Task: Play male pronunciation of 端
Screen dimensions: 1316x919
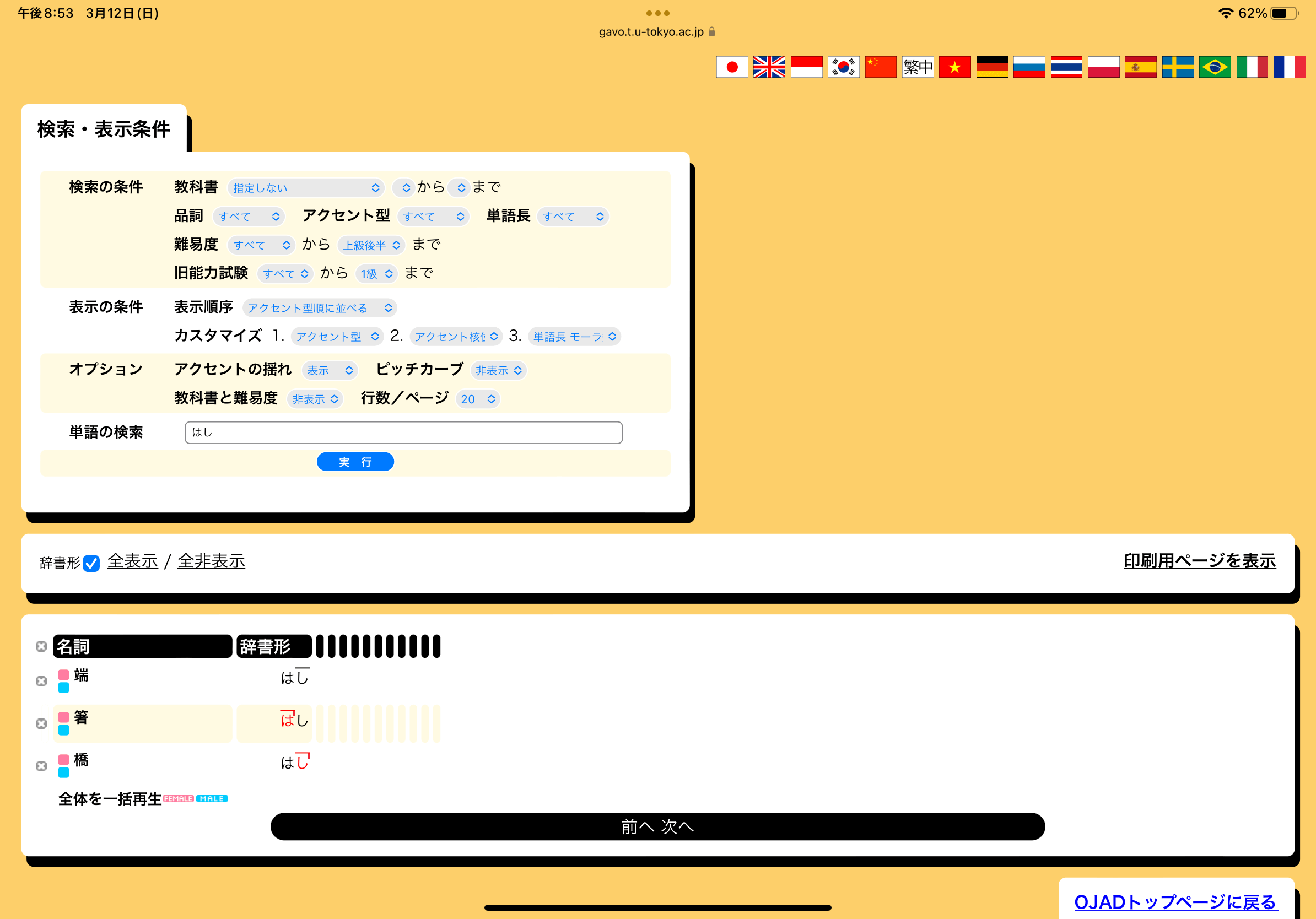Action: coord(63,688)
